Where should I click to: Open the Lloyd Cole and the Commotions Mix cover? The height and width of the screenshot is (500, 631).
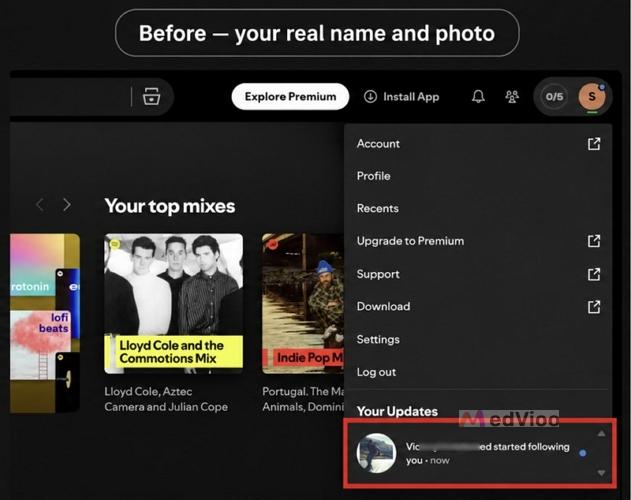pyautogui.click(x=173, y=304)
